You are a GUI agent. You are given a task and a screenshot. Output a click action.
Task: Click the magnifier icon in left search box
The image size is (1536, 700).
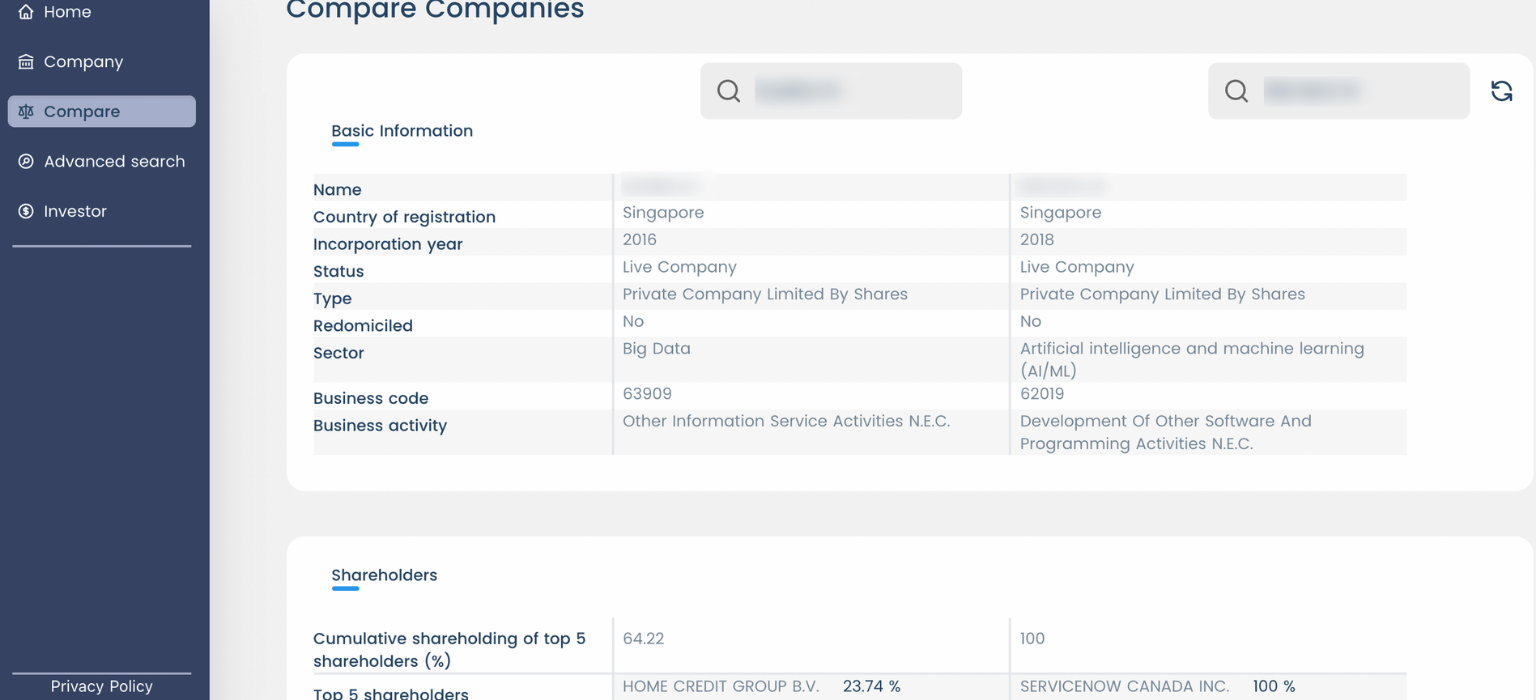[727, 91]
